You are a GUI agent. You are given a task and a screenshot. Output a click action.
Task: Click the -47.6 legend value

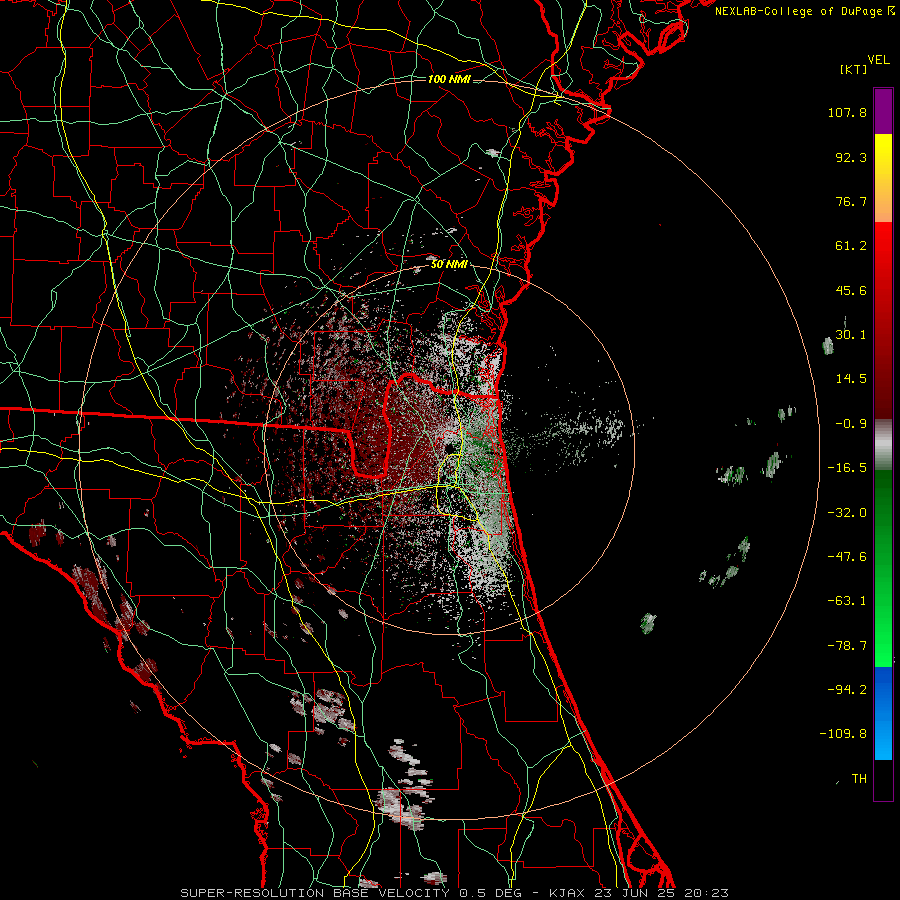[x=847, y=557]
